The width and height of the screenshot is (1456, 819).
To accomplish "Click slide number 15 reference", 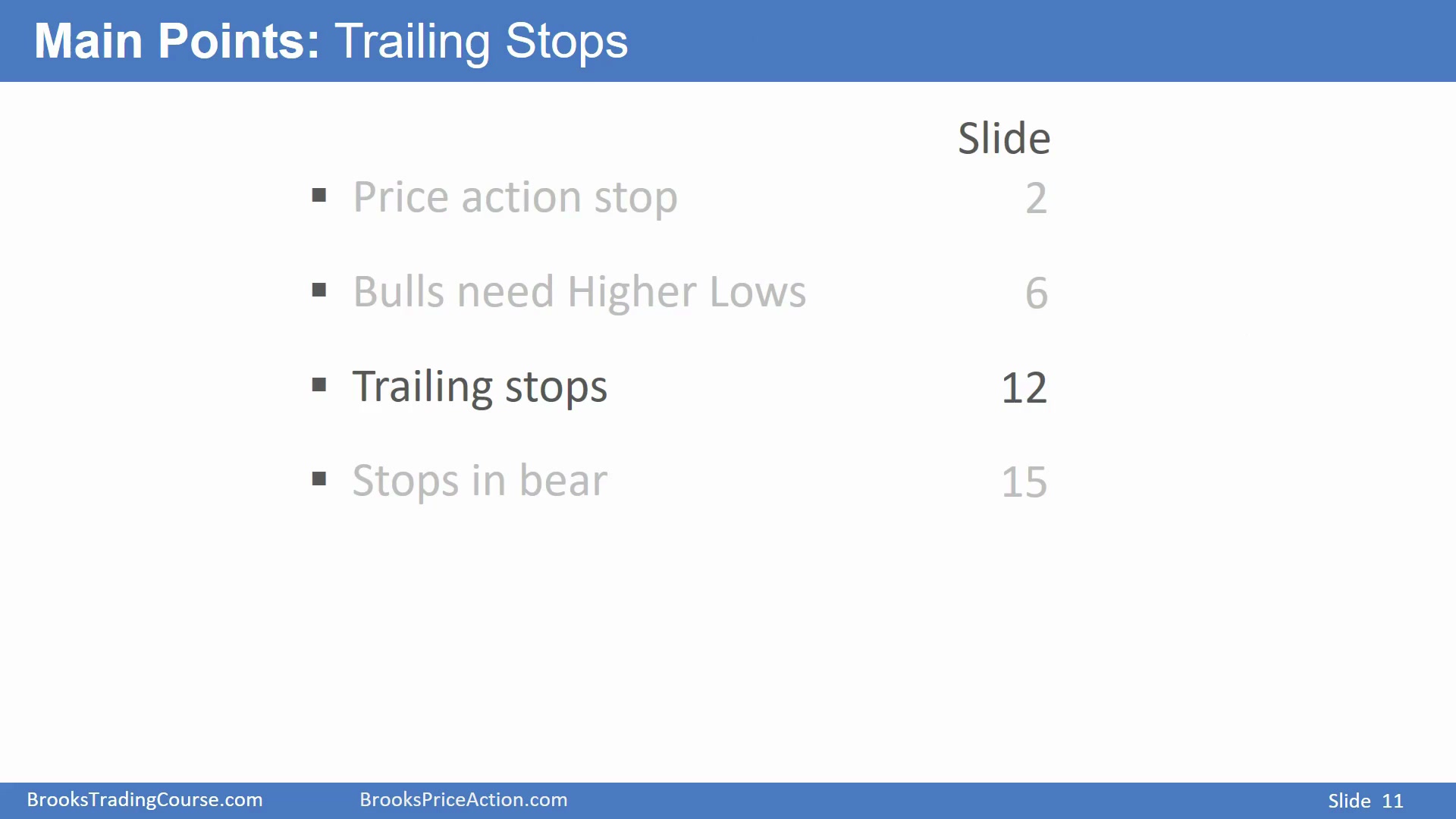I will (1024, 482).
